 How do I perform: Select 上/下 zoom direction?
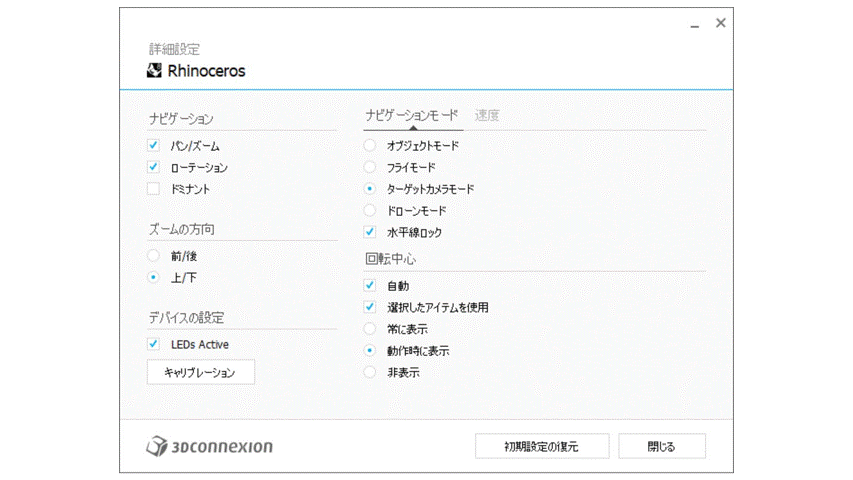(153, 278)
